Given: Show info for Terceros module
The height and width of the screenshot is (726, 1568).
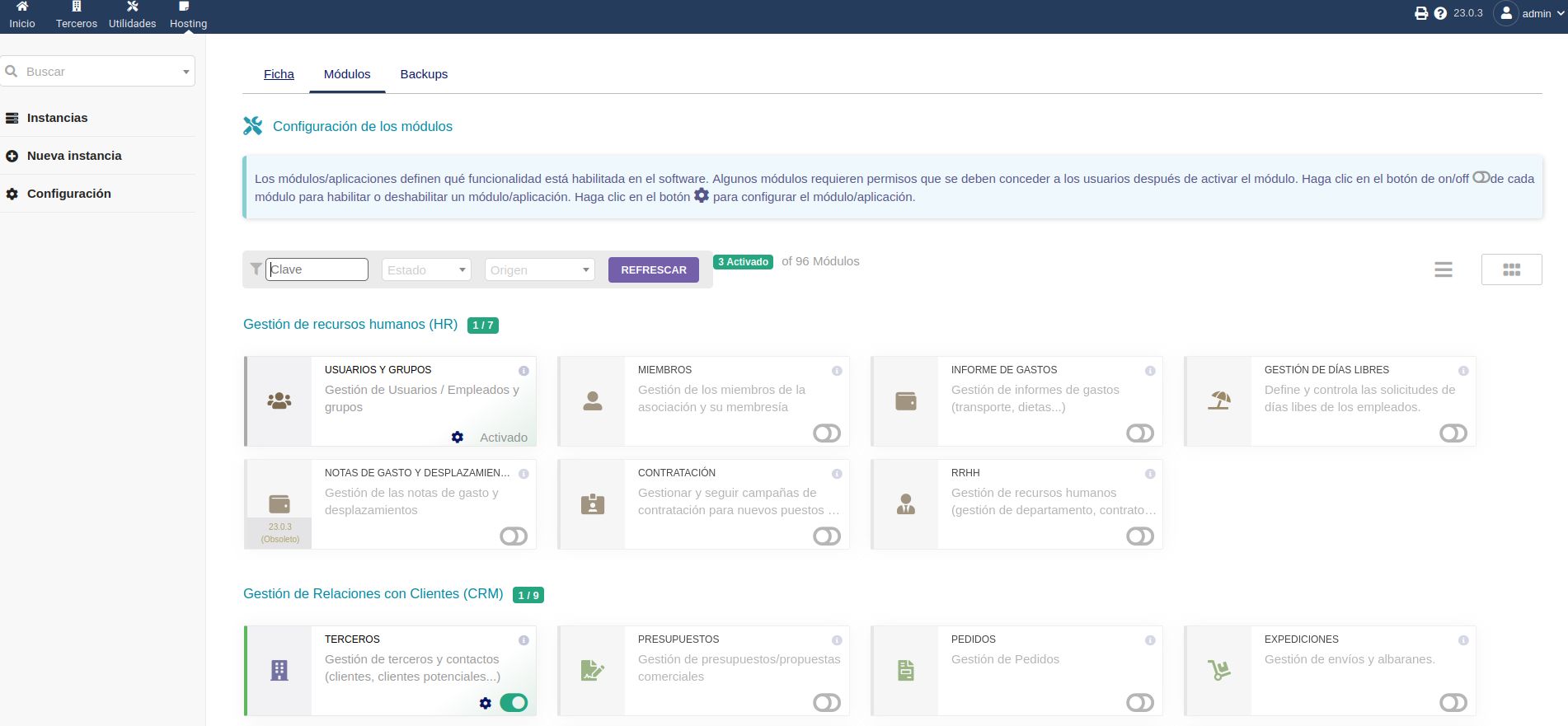Looking at the screenshot, I should [x=523, y=640].
